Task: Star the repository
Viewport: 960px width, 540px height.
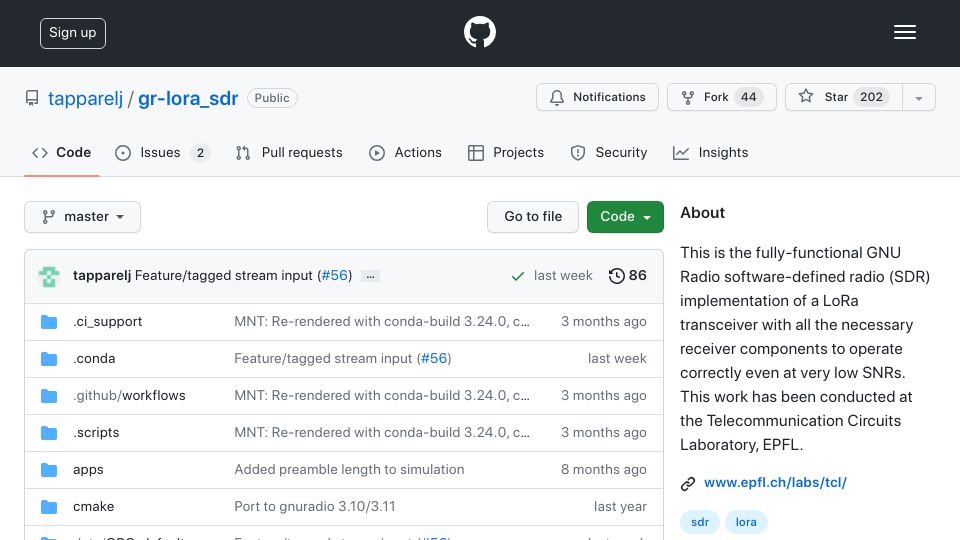Action: tap(844, 97)
